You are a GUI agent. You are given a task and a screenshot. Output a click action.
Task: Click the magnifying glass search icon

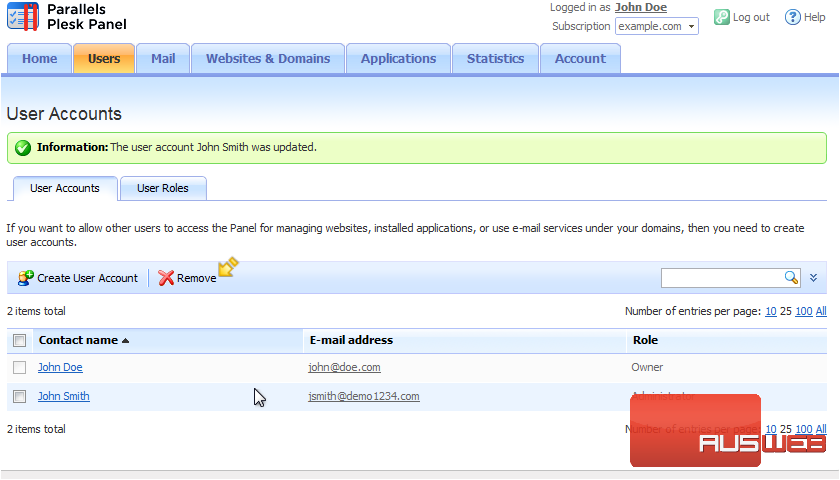click(x=791, y=277)
